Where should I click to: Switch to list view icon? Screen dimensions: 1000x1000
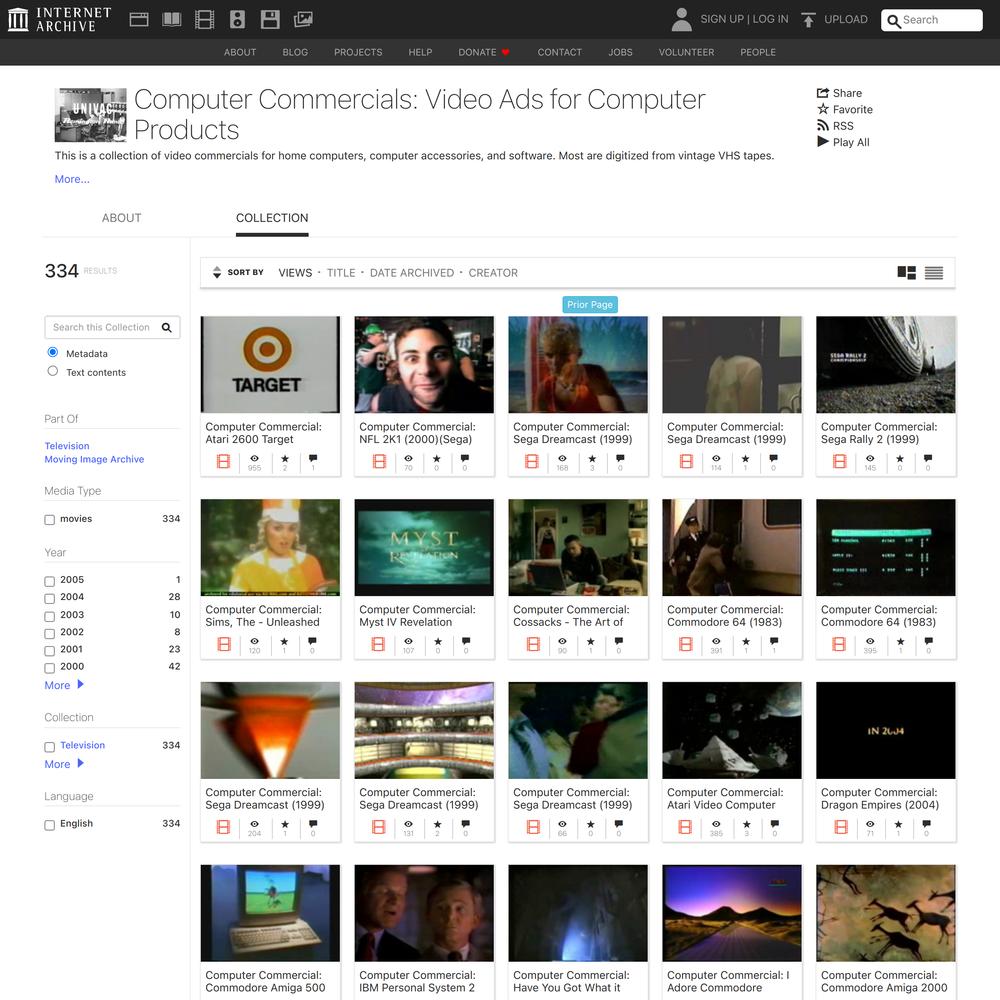point(934,273)
